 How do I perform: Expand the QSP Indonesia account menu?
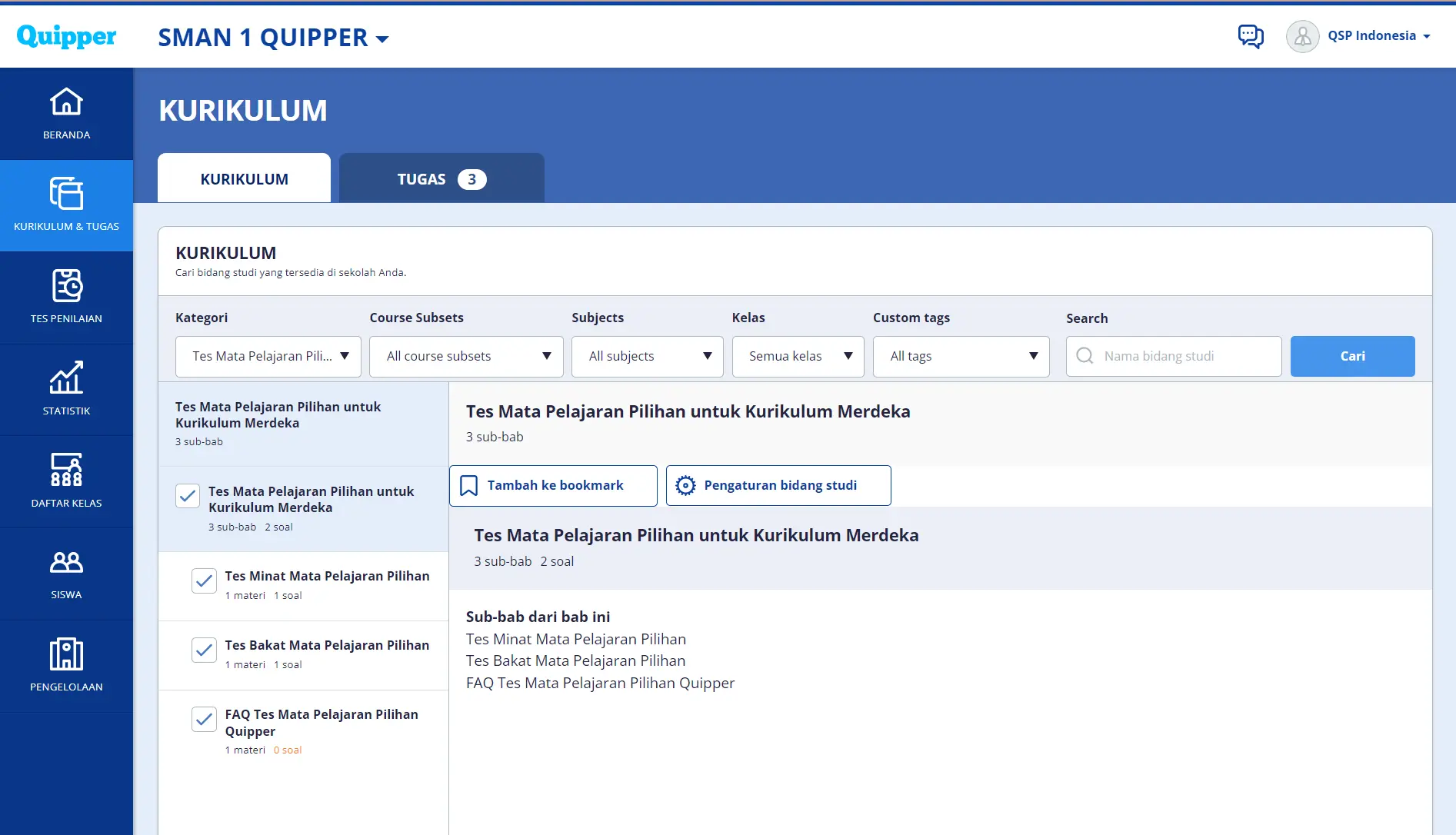[x=1379, y=36]
